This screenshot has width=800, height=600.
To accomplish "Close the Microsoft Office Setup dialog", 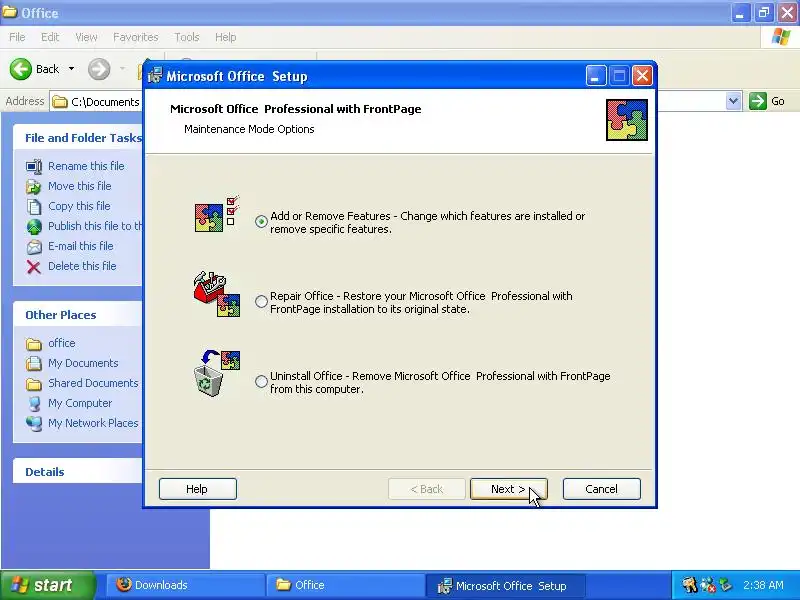I will 642,76.
